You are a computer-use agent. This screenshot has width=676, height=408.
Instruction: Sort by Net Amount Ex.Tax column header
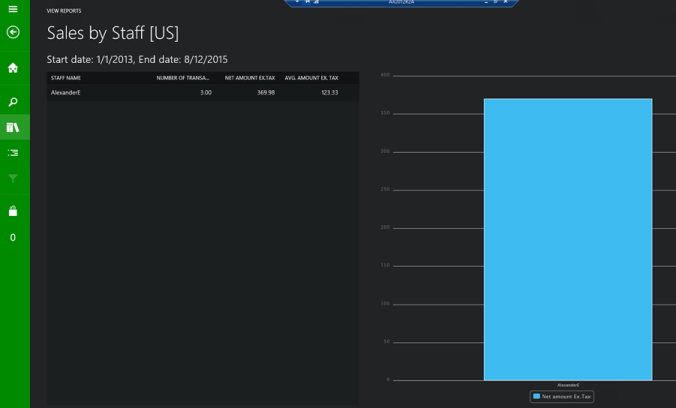250,78
